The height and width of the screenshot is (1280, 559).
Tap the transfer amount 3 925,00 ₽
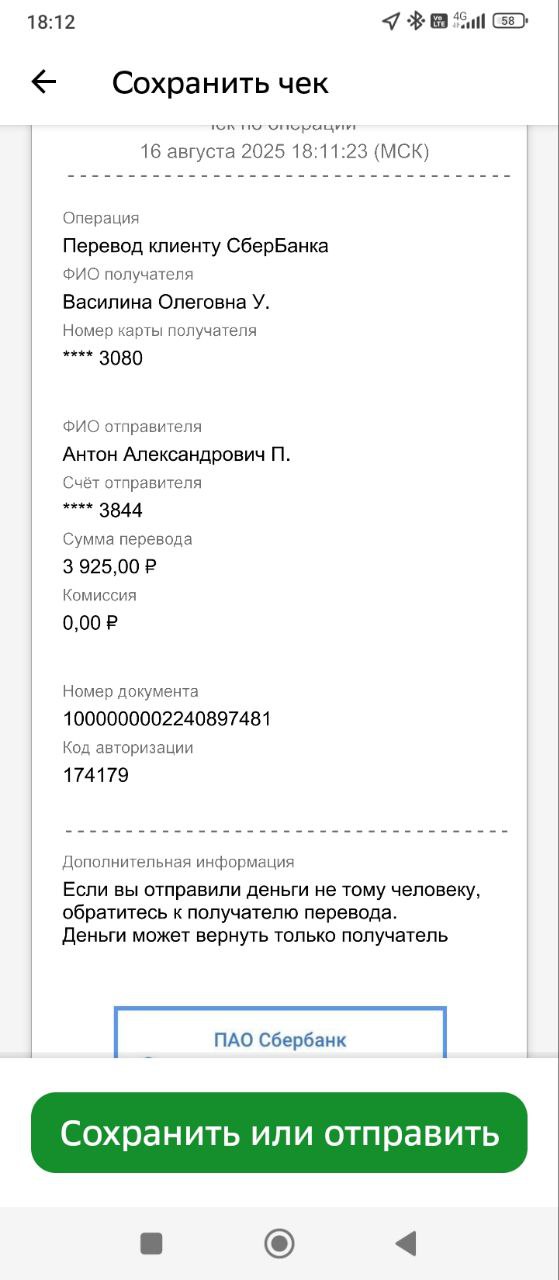point(110,567)
